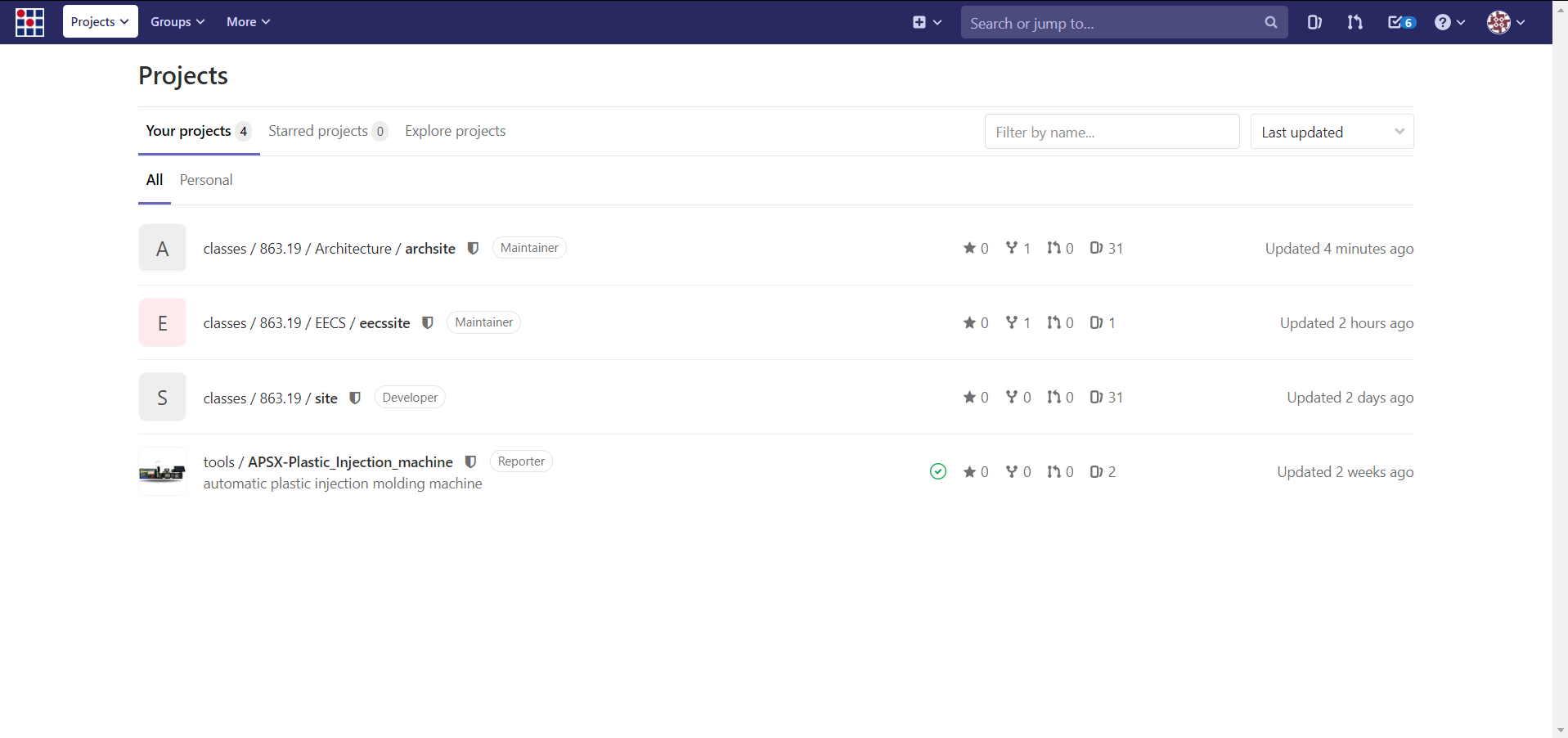Switch to the Starred projects tab
Viewport: 1568px width, 738px height.
click(x=318, y=131)
